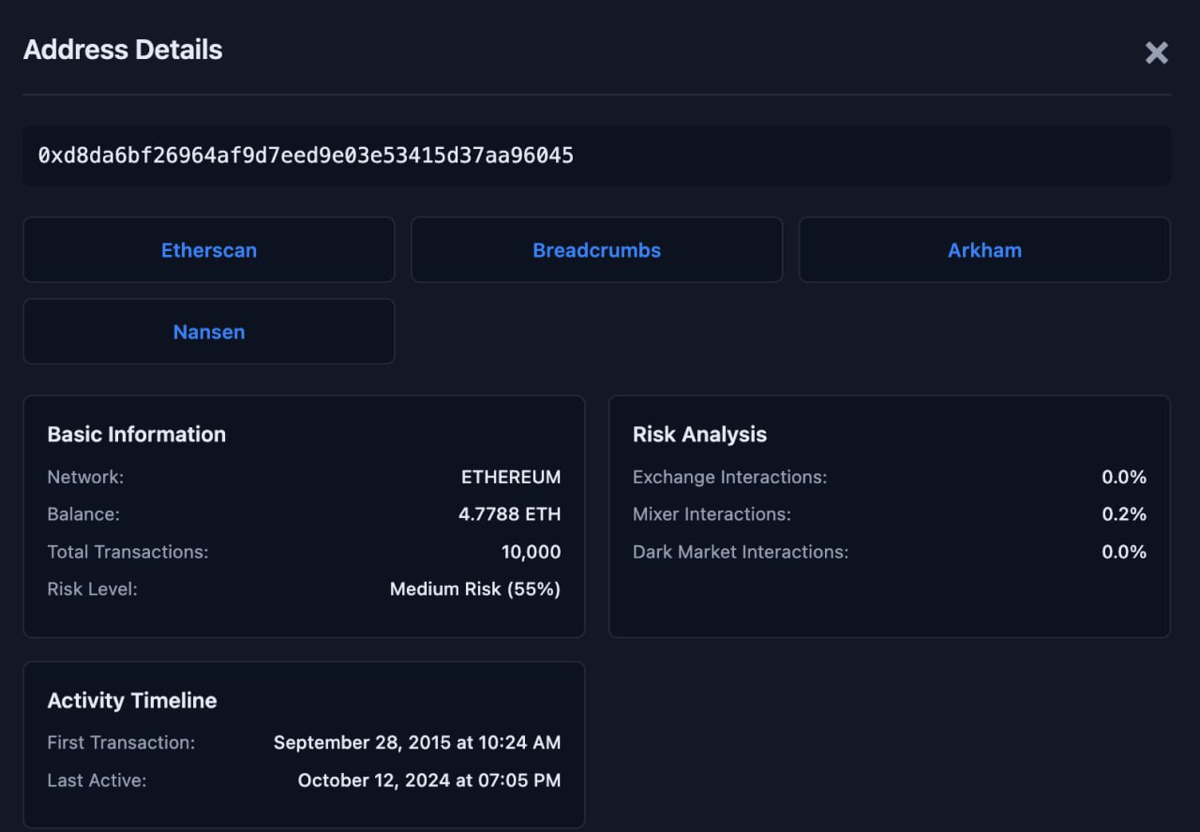This screenshot has height=832, width=1200.
Task: Open the address in Nansen
Action: (208, 331)
